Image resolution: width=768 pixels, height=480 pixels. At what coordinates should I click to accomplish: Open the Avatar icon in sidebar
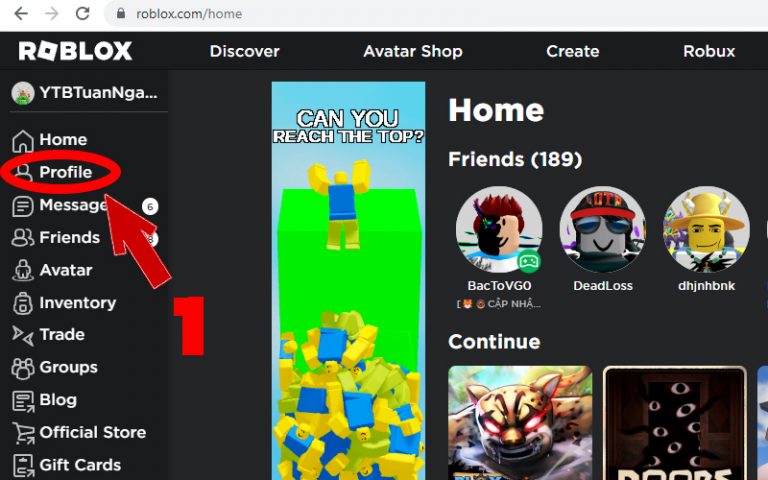click(x=22, y=270)
